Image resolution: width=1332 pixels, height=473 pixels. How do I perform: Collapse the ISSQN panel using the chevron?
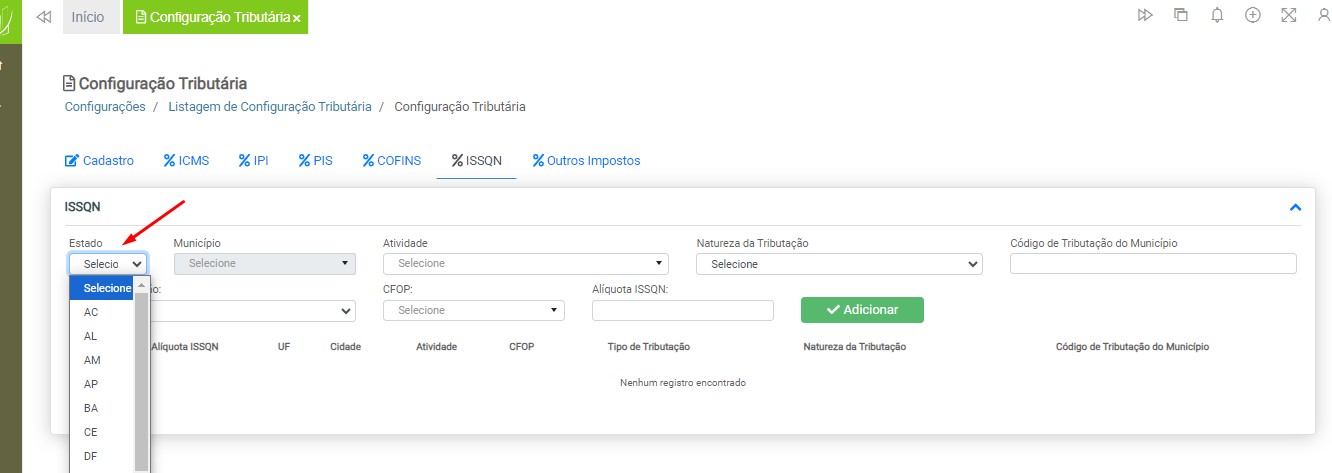(1295, 208)
